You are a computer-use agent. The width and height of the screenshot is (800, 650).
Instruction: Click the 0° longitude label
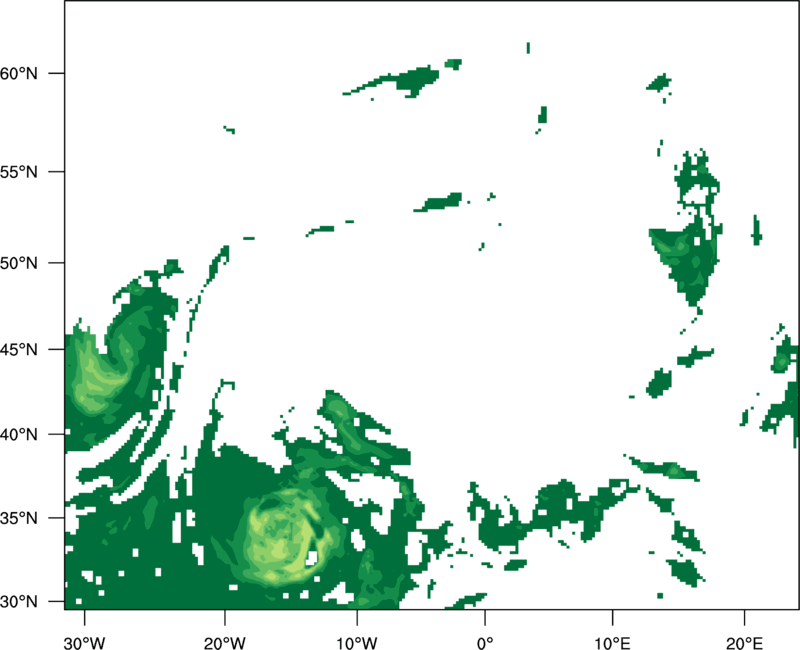coord(485,643)
